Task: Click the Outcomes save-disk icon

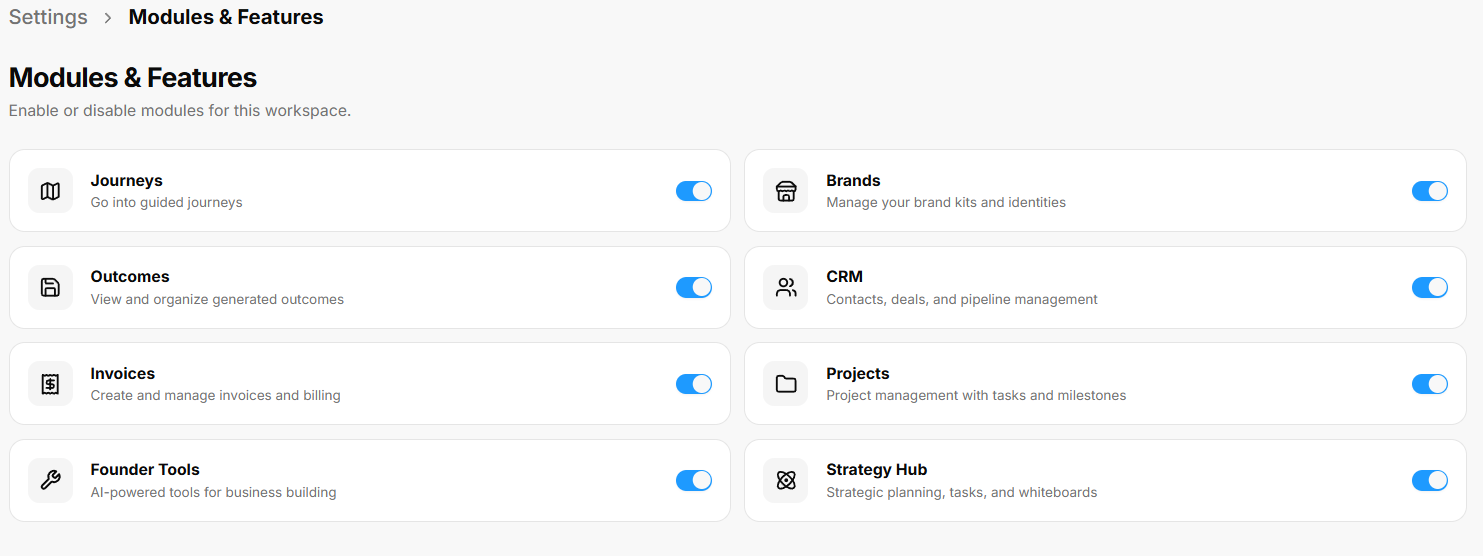Action: [x=50, y=288]
